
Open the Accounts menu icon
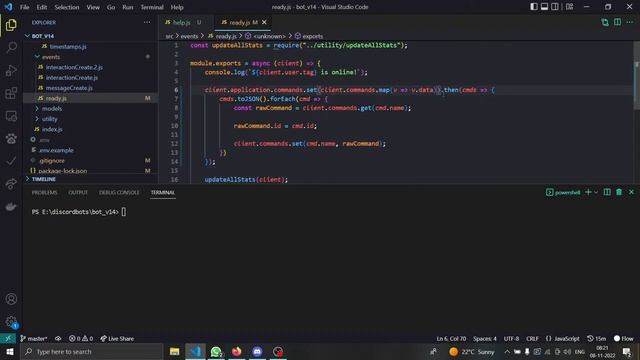click(x=11, y=299)
